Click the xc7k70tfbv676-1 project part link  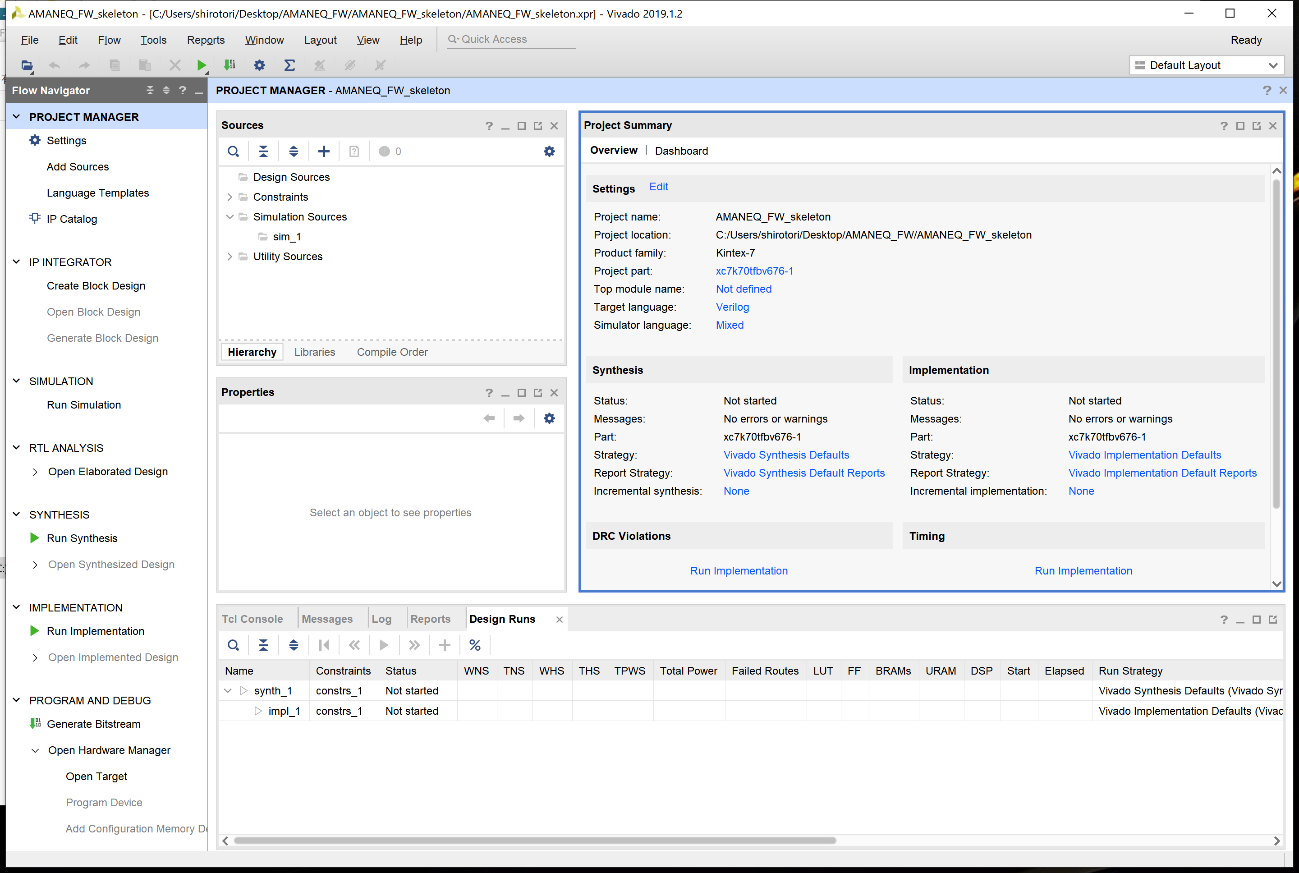[754, 271]
